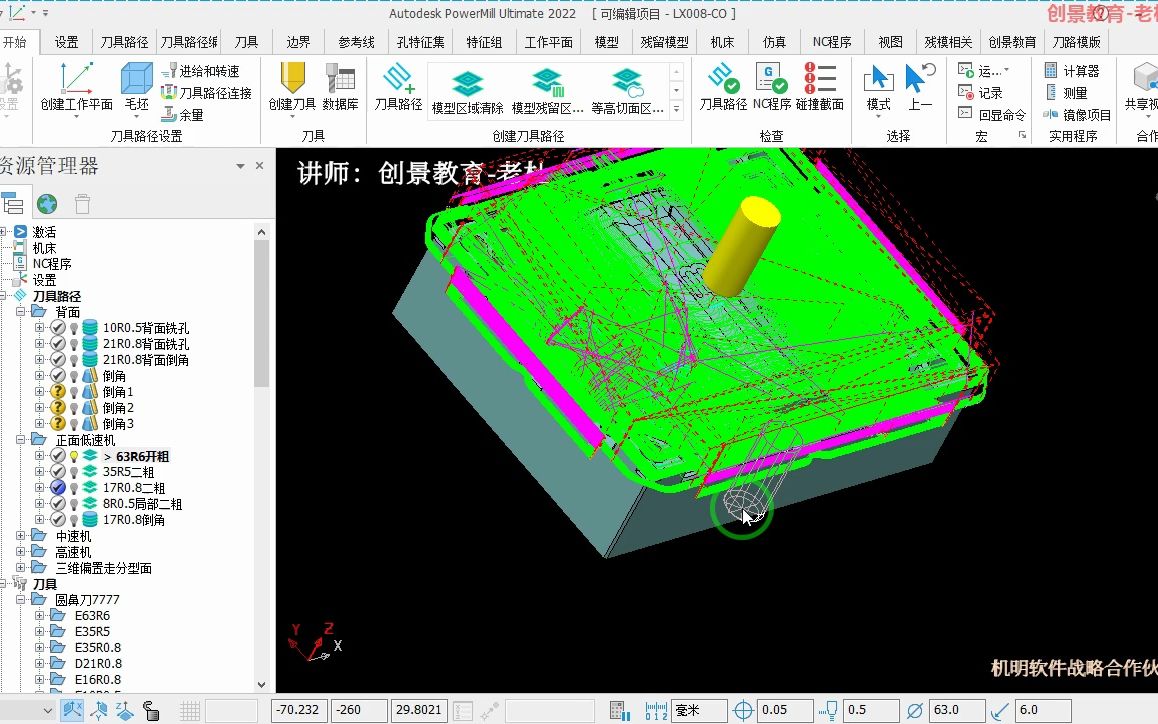
Task: Toggle the checkmark of 10R0.5背面铣孔 toolpath
Action: coord(58,327)
